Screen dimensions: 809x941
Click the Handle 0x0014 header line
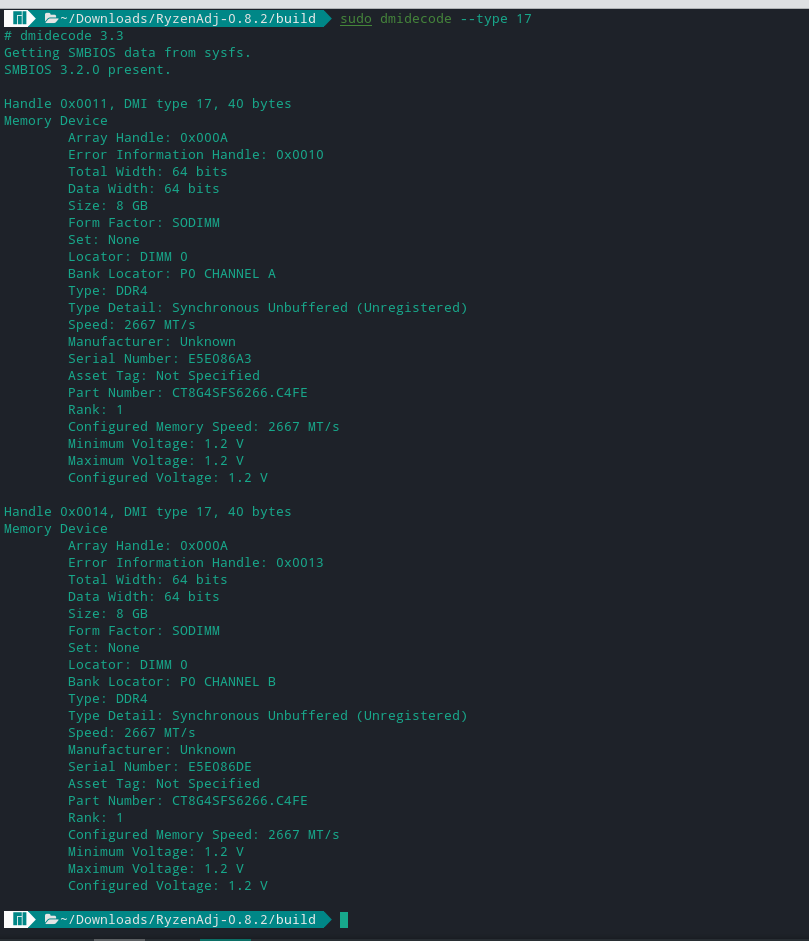[x=148, y=512]
